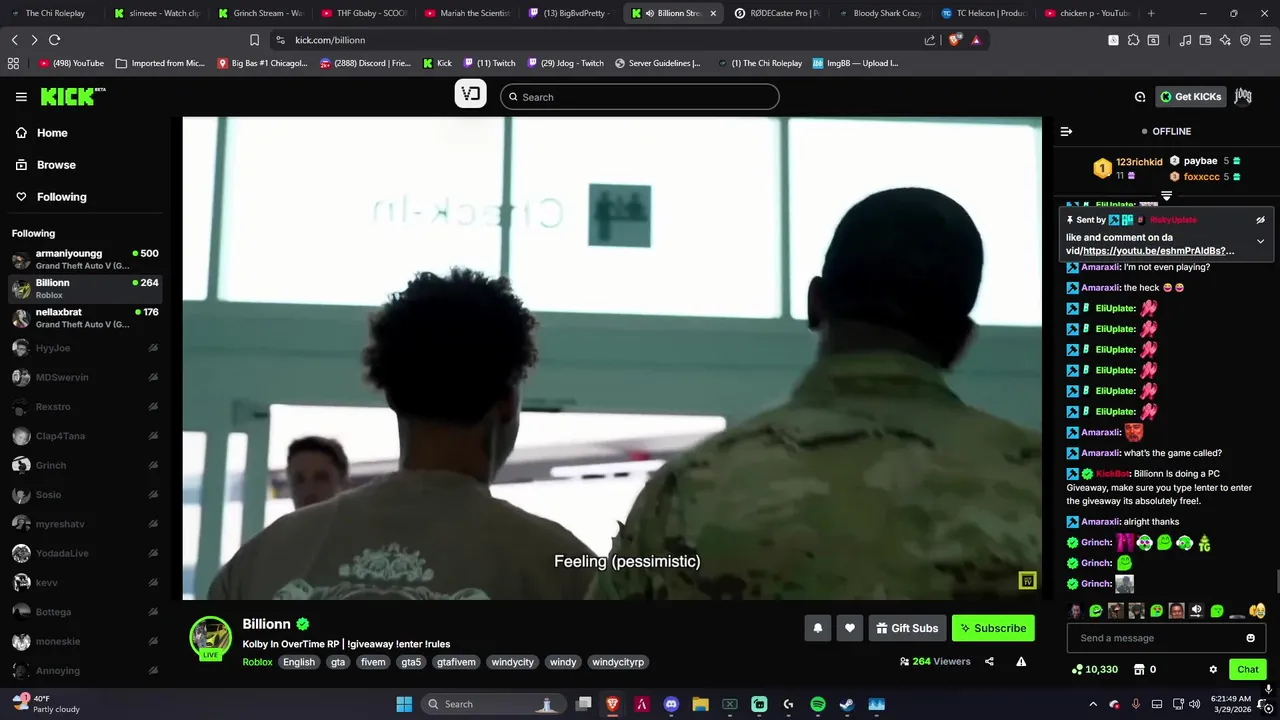Share the stream via share icon
This screenshot has width=1280, height=720.
click(989, 661)
